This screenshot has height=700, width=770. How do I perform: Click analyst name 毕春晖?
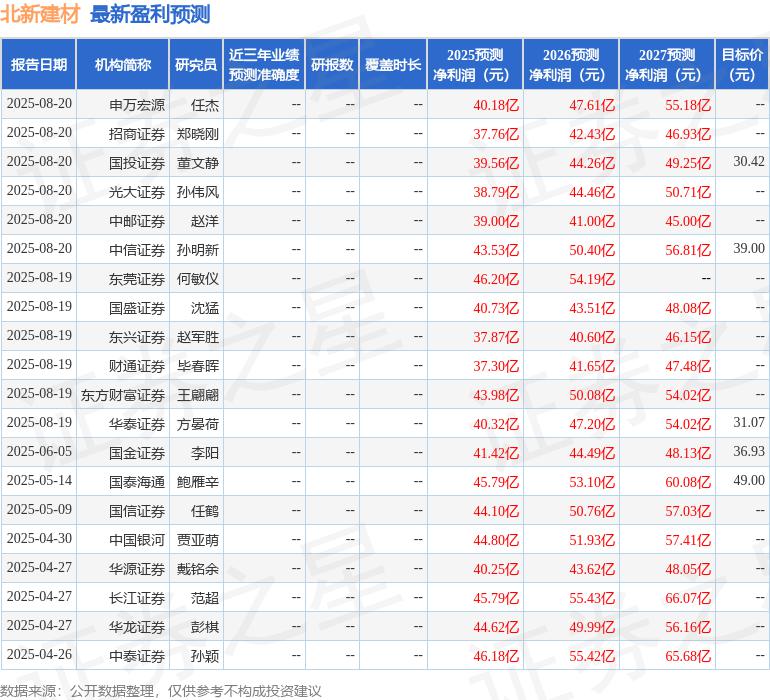198,365
